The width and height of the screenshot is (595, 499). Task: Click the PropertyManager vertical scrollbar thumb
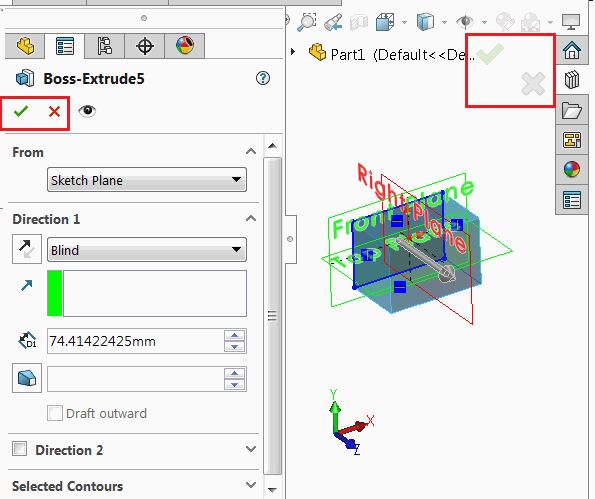point(272,316)
